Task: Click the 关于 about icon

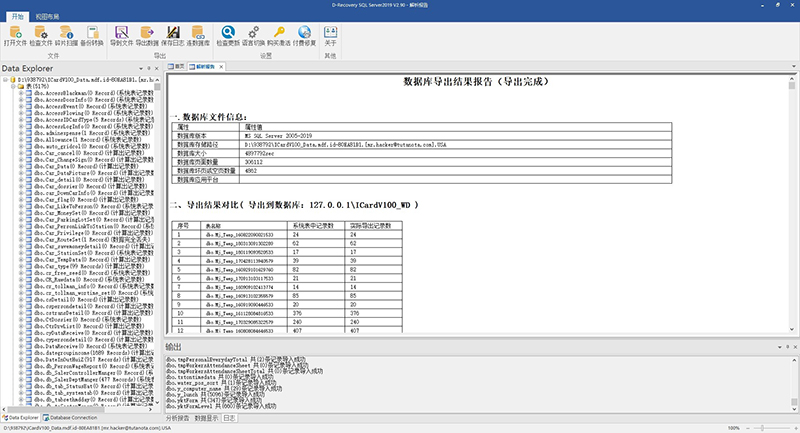Action: coord(331,36)
